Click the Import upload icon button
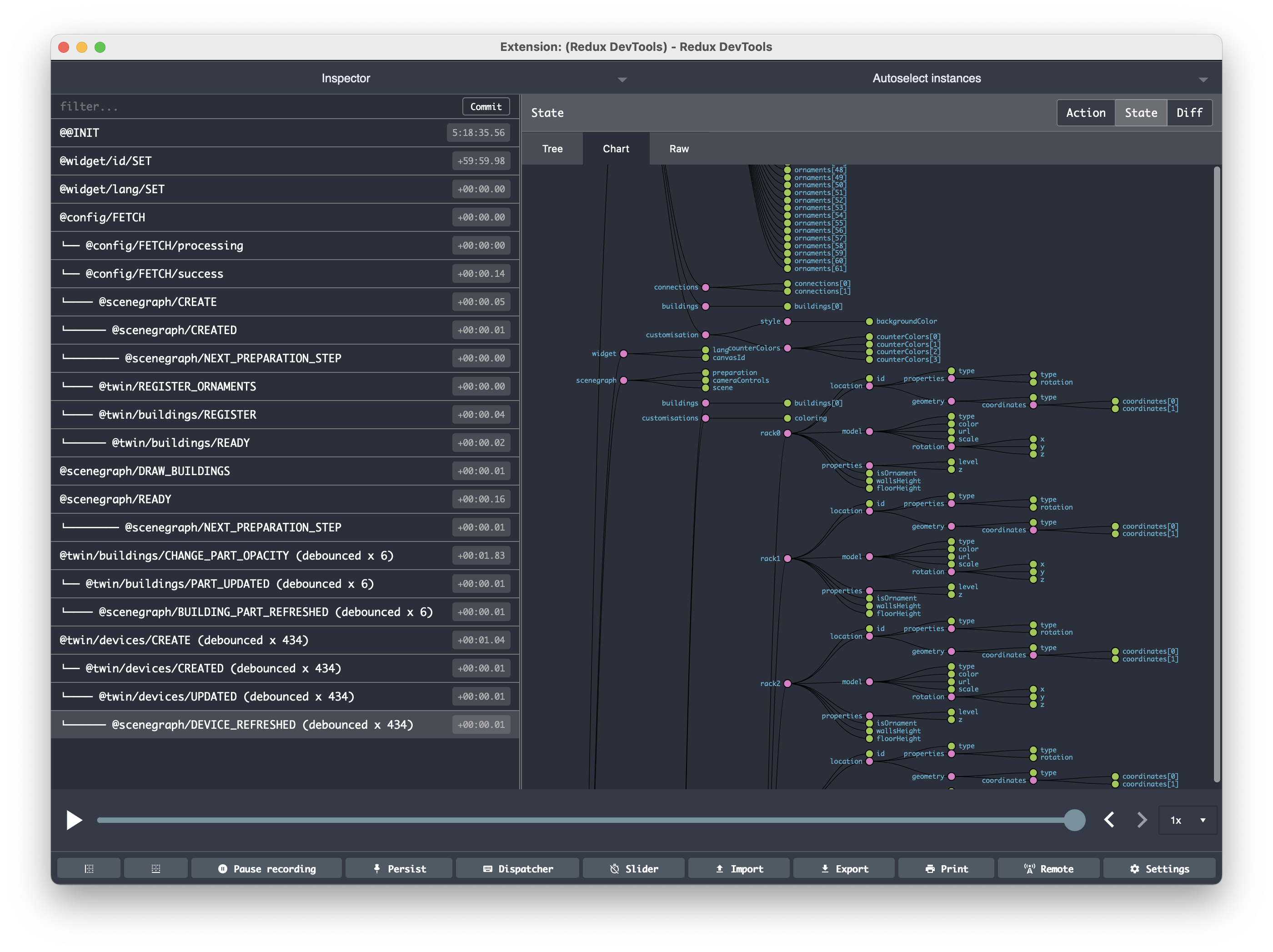 738,868
